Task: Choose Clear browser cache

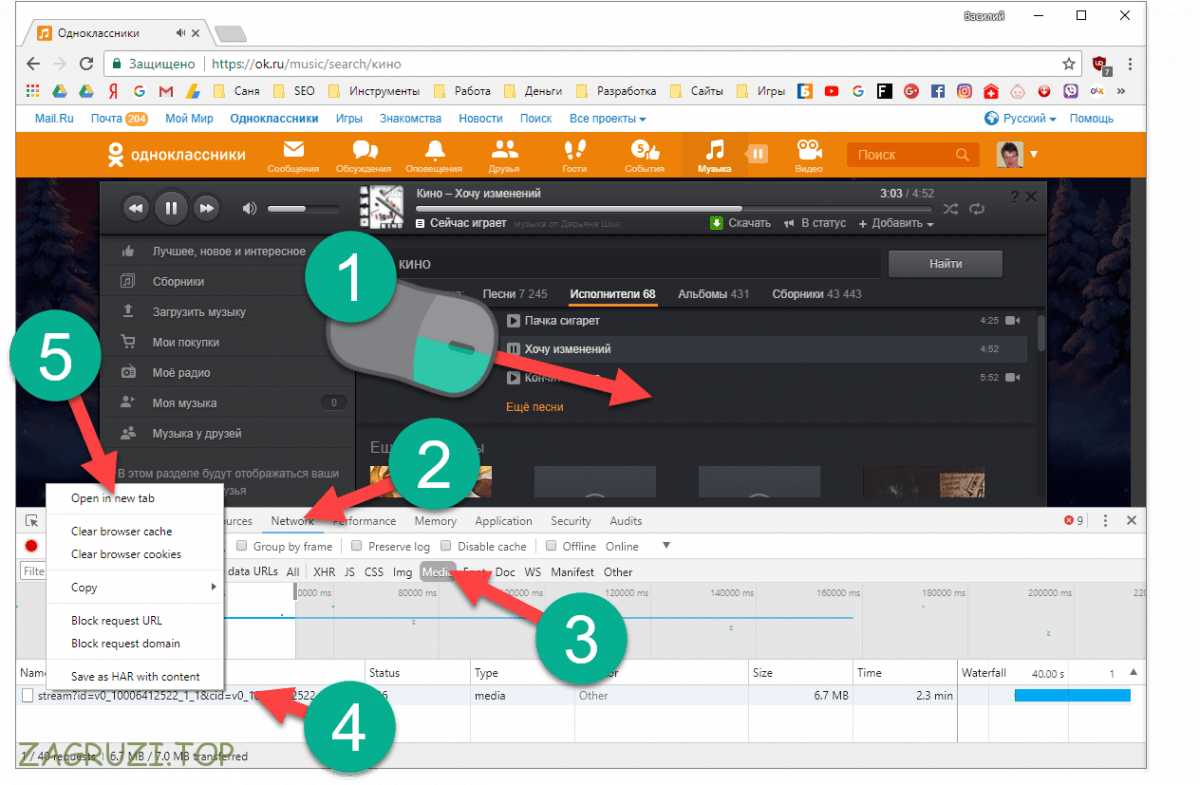Action: tap(122, 531)
